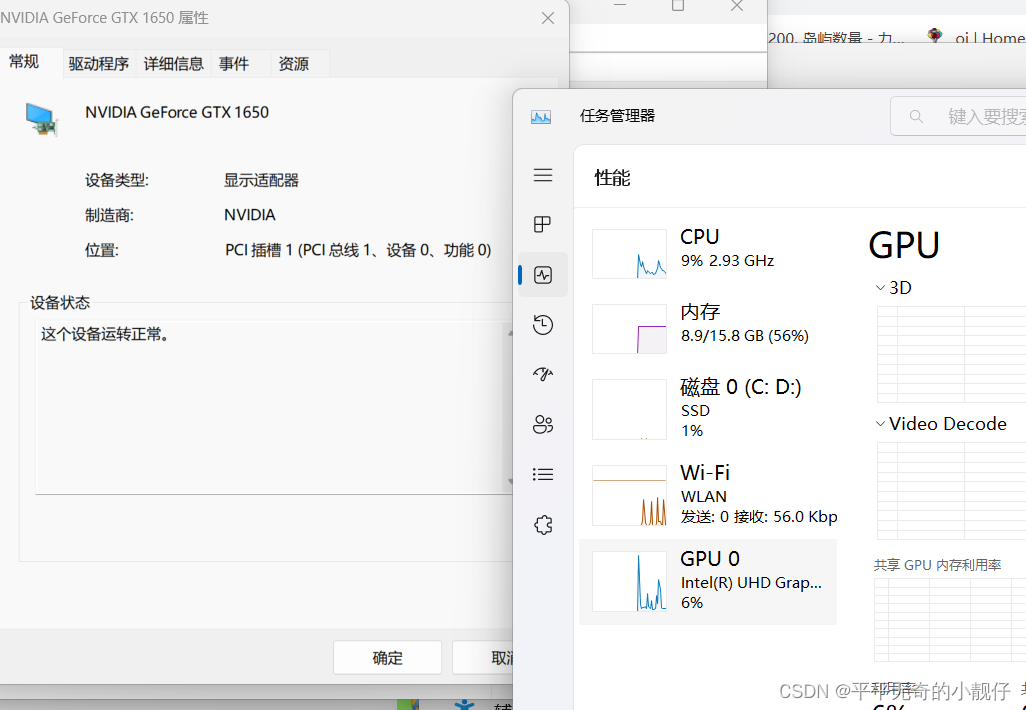Open the App history clock icon
Screen dimensions: 1026x710
(542, 325)
